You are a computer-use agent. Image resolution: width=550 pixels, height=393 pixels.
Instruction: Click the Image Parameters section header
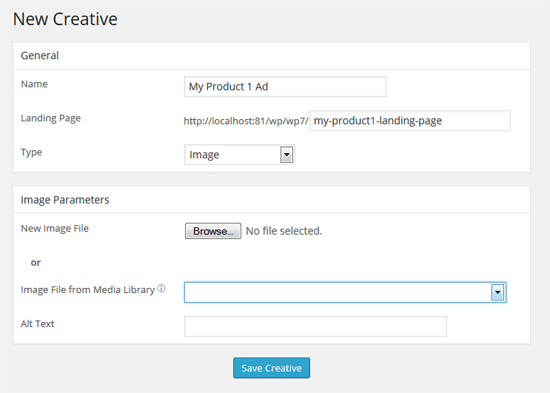point(65,200)
